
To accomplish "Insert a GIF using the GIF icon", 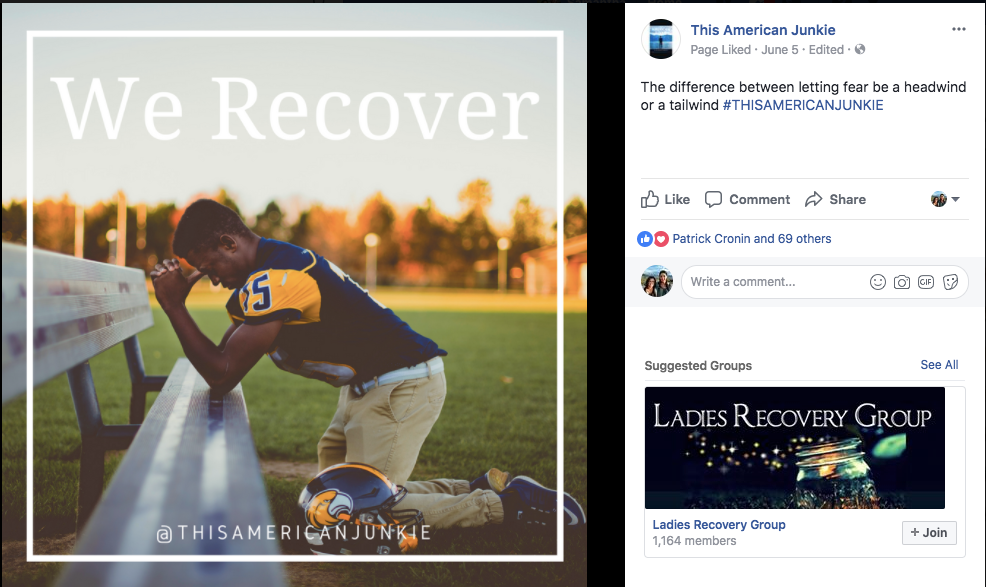I will point(926,282).
